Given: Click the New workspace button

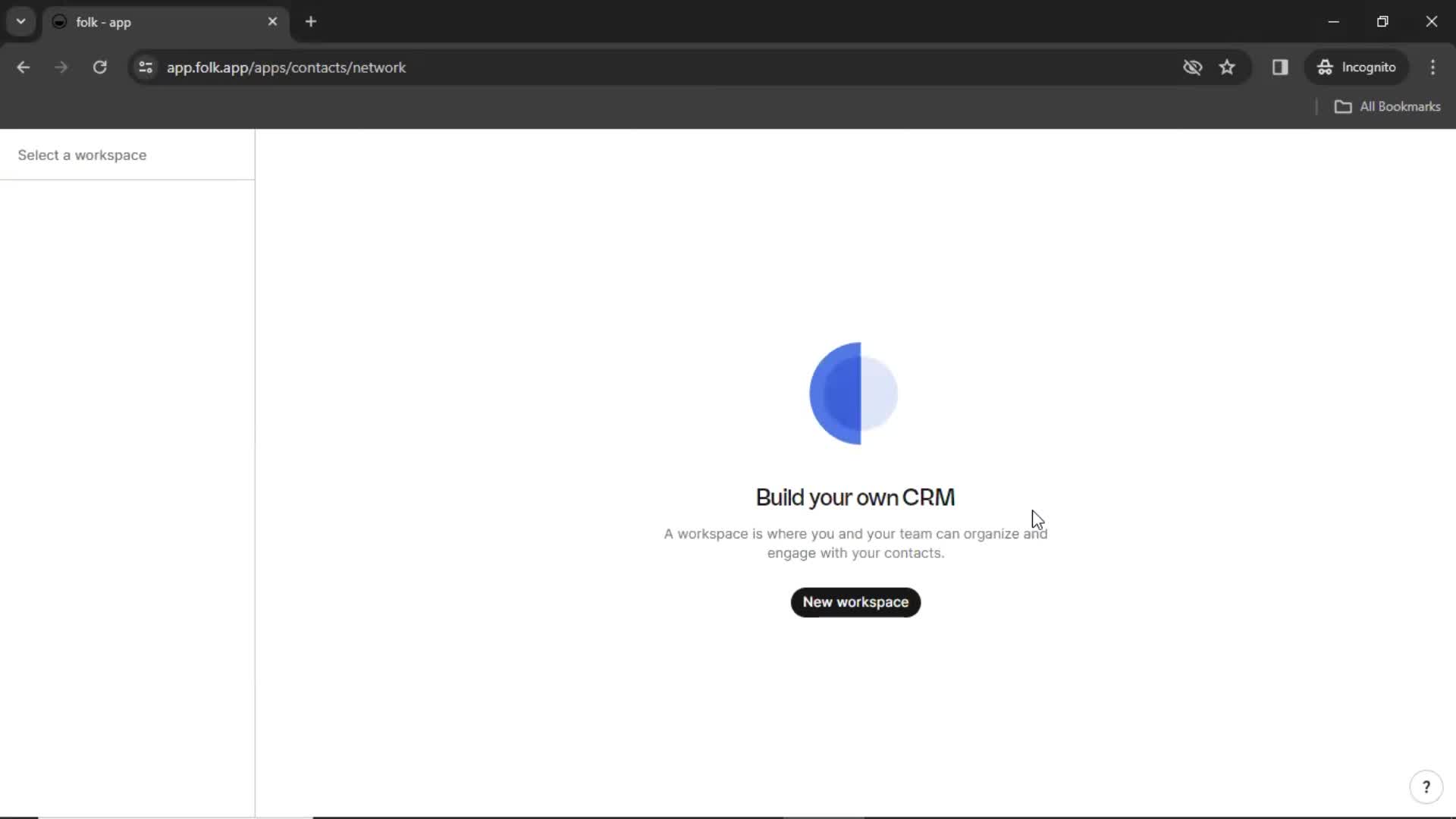Looking at the screenshot, I should coord(855,601).
